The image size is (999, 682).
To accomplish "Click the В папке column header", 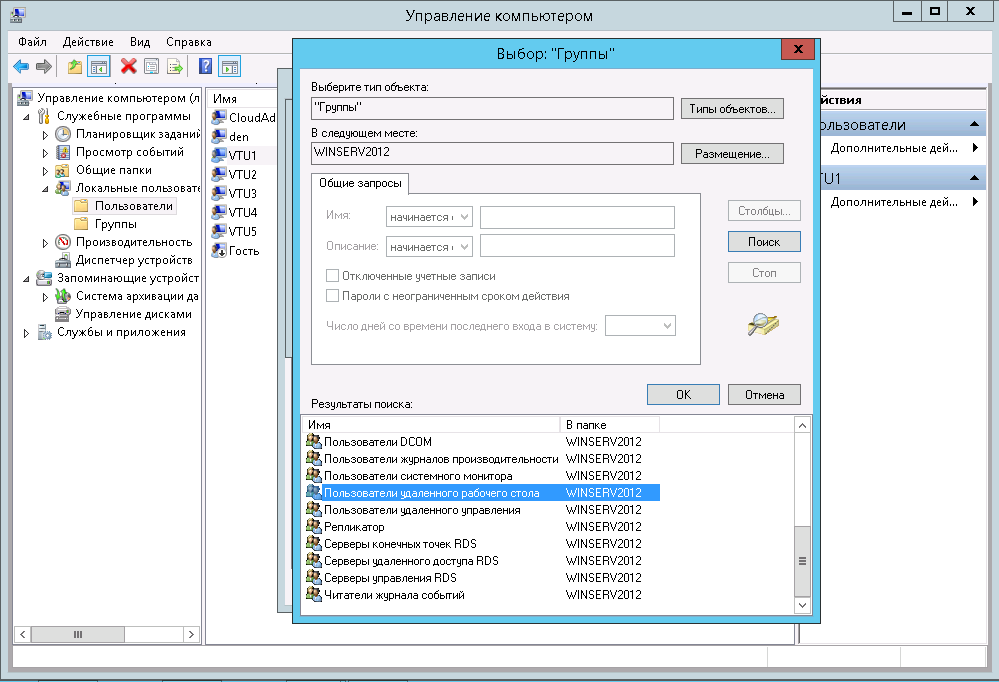I will pos(610,424).
